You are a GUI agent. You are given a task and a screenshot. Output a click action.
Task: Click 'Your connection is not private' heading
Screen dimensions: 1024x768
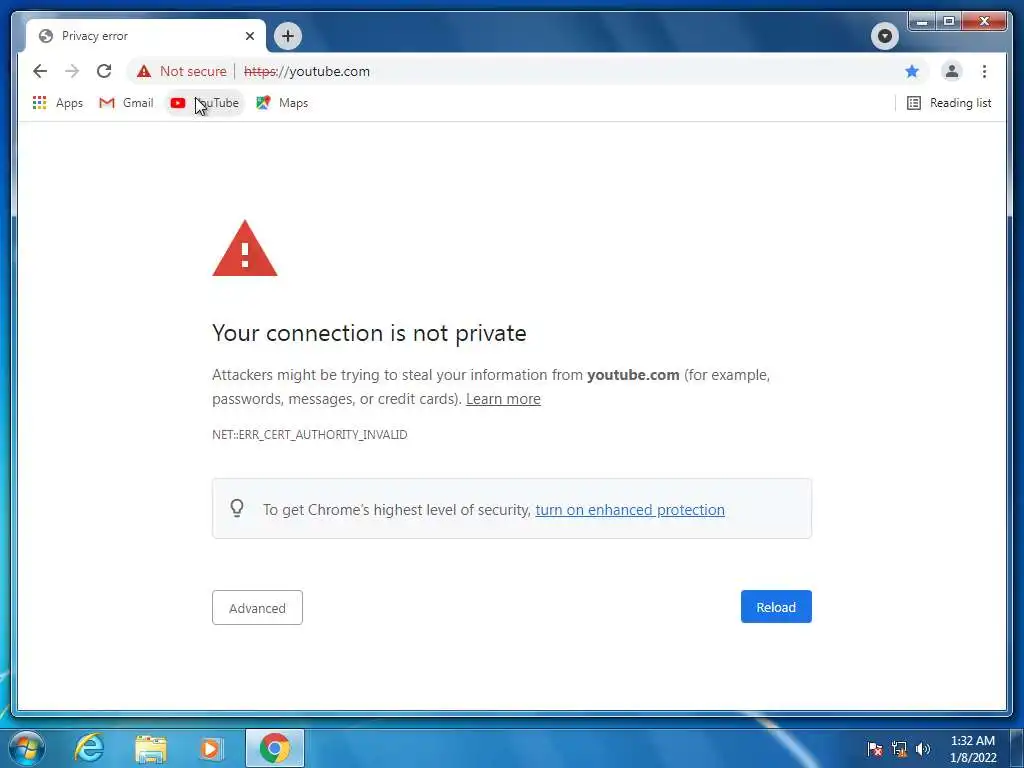pyautogui.click(x=369, y=333)
